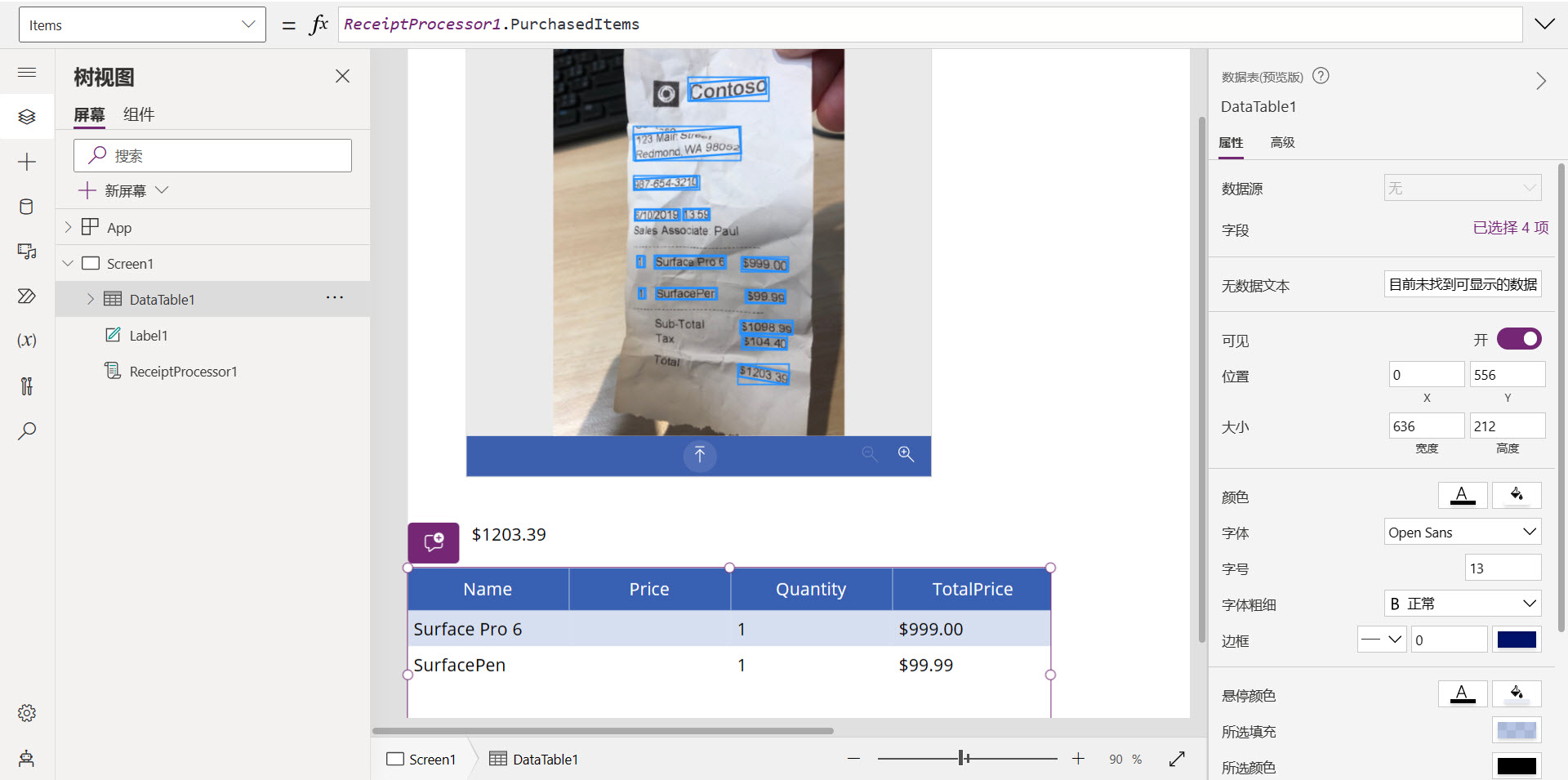Click the X position field

[x=1427, y=374]
